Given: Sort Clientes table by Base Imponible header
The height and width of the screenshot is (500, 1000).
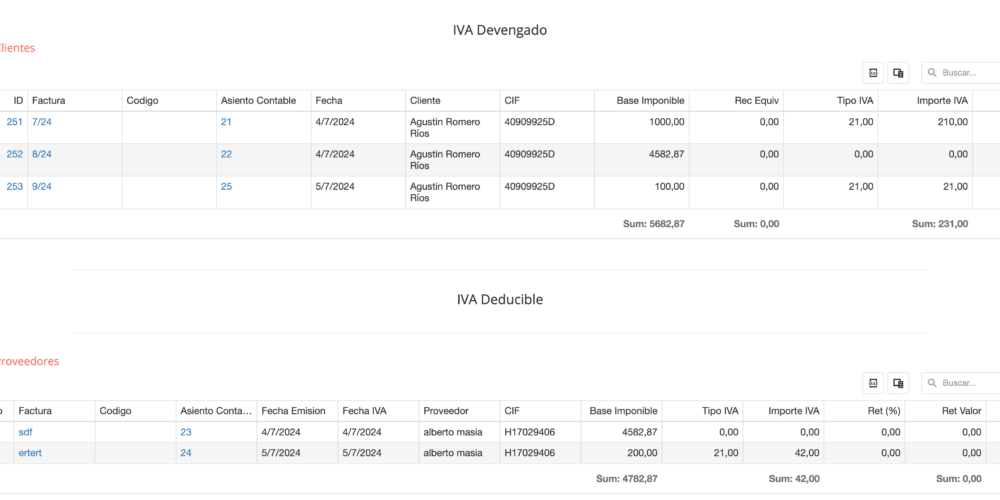Looking at the screenshot, I should 642,101.
